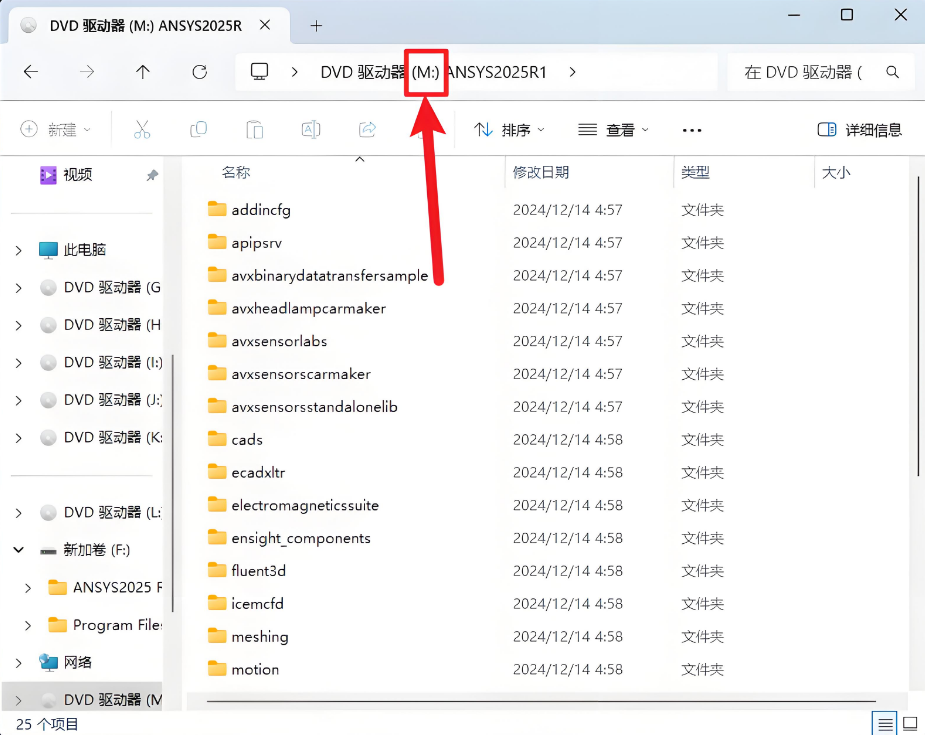Click the Paste clipboard icon
The width and height of the screenshot is (925, 735).
[x=254, y=129]
